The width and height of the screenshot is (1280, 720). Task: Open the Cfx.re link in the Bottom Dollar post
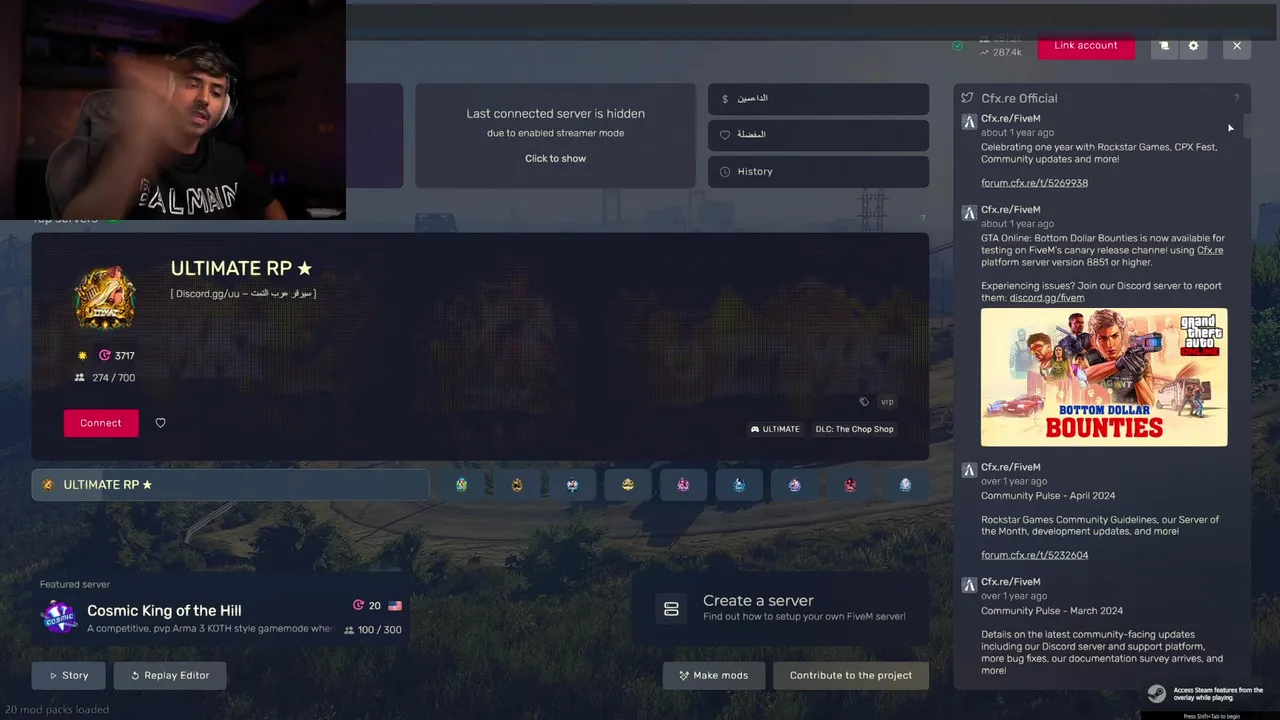pyautogui.click(x=1210, y=250)
